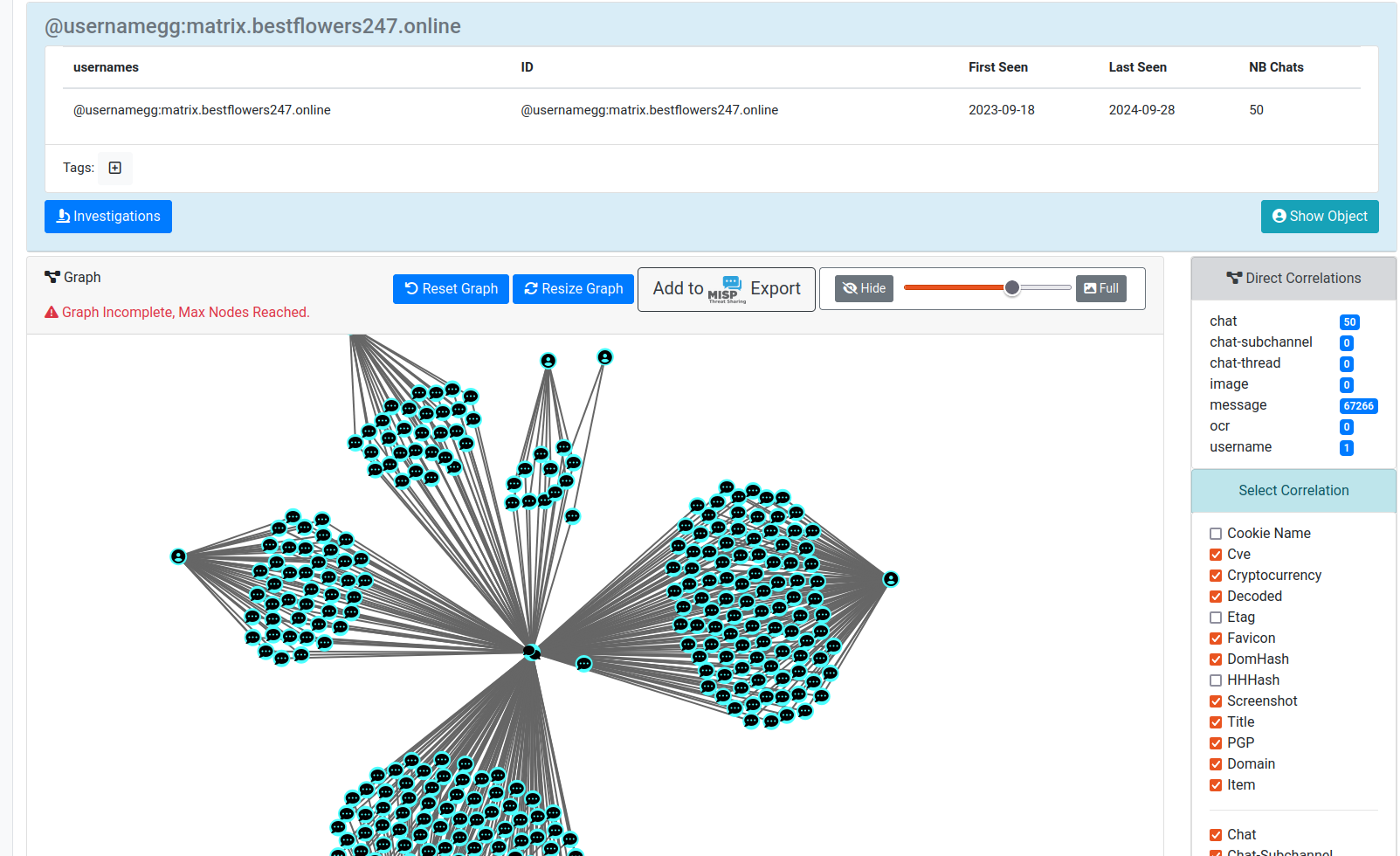Click the chat-thread label in Direct Correlations
The width and height of the screenshot is (1400, 856).
[x=1245, y=363]
